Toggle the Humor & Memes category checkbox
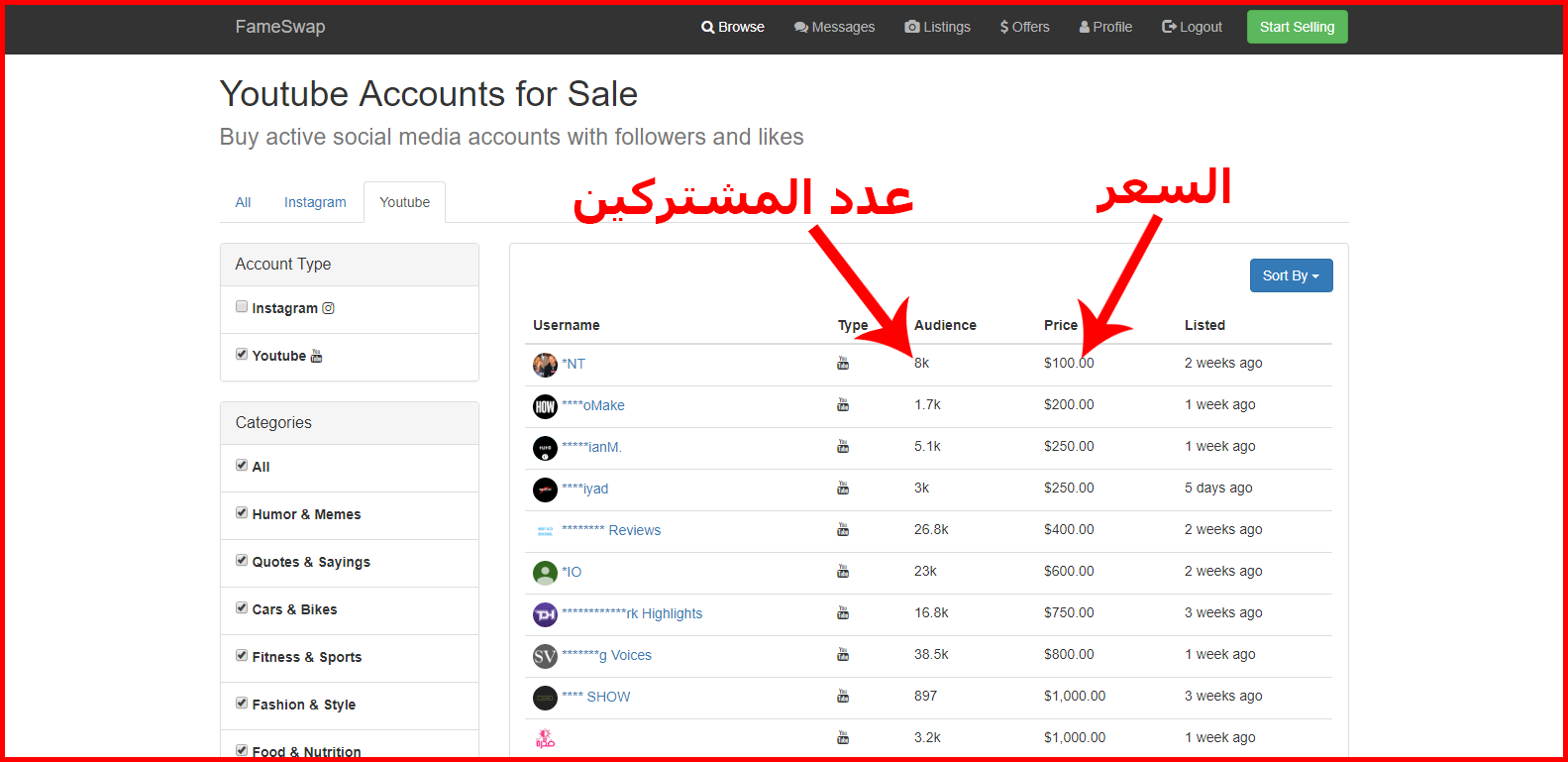This screenshot has height=762, width=1568. 242,513
